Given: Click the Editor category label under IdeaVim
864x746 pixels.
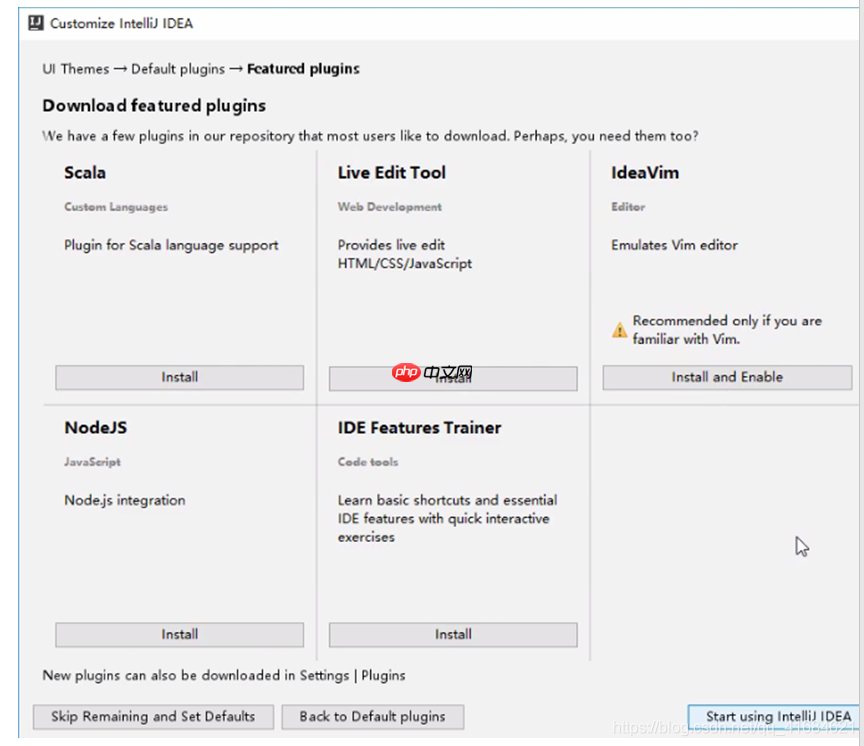Looking at the screenshot, I should (628, 207).
